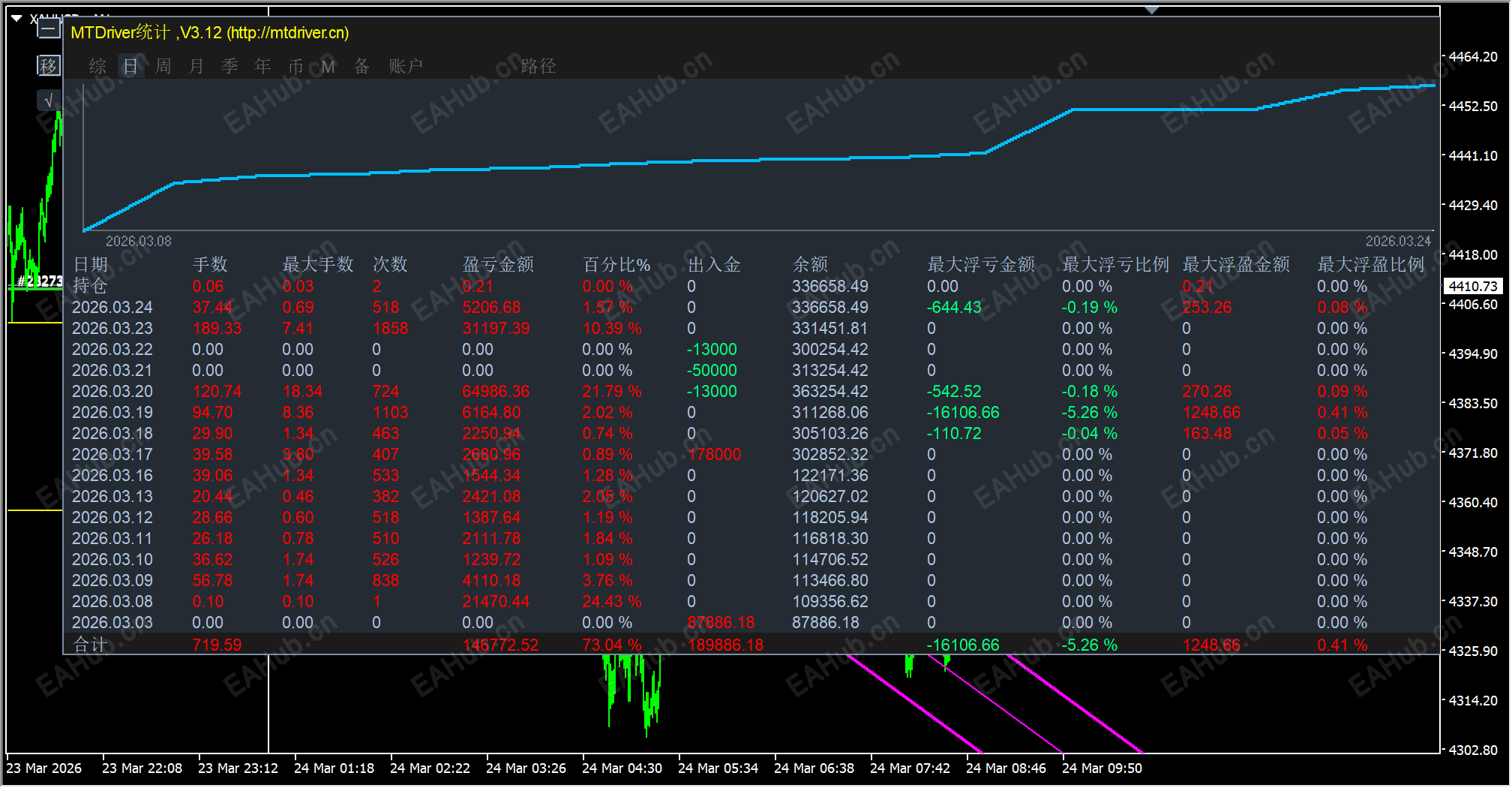Select the 账户 account tab
The image size is (1512, 788).
[406, 66]
